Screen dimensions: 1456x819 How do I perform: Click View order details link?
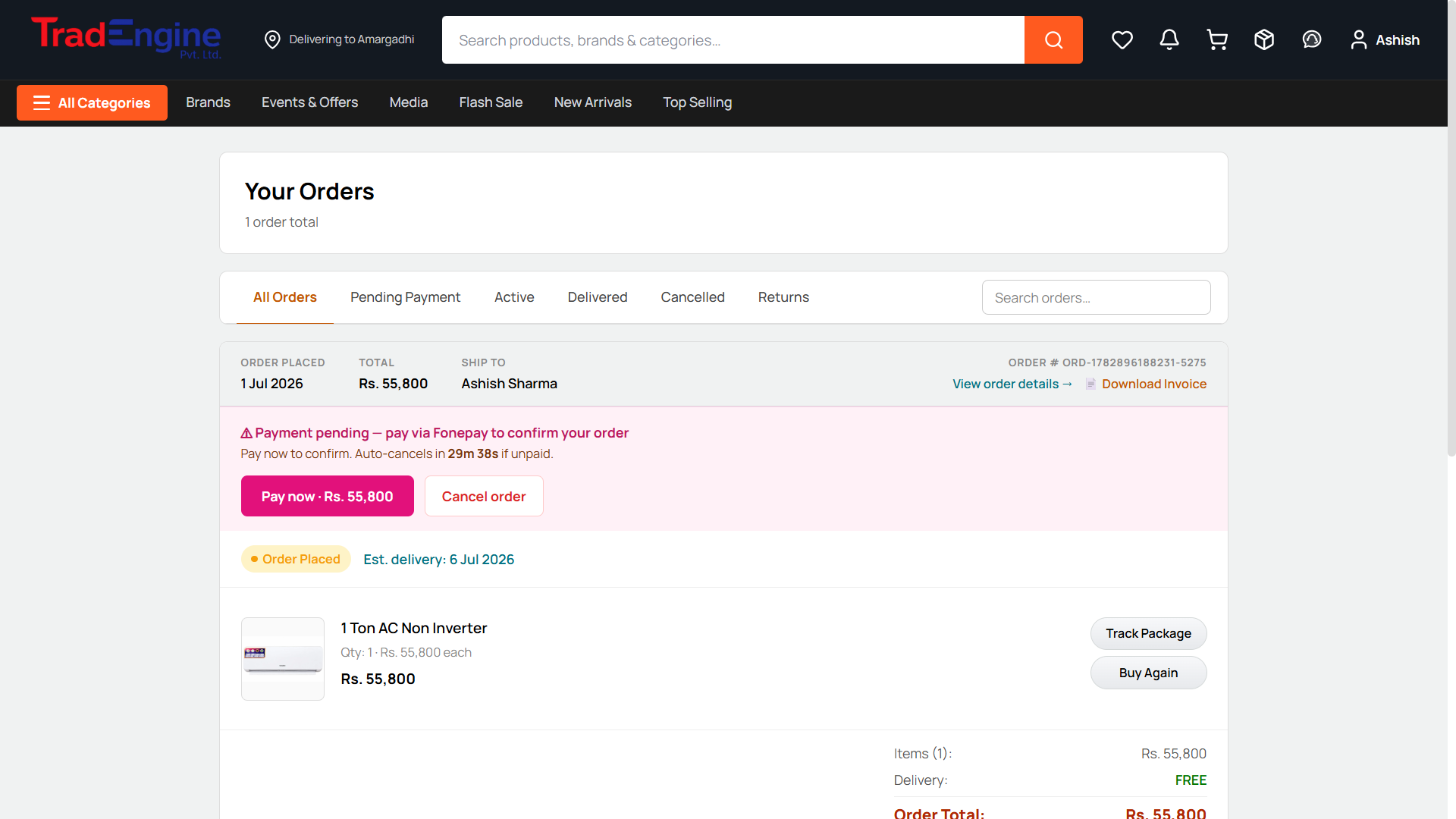(1012, 384)
